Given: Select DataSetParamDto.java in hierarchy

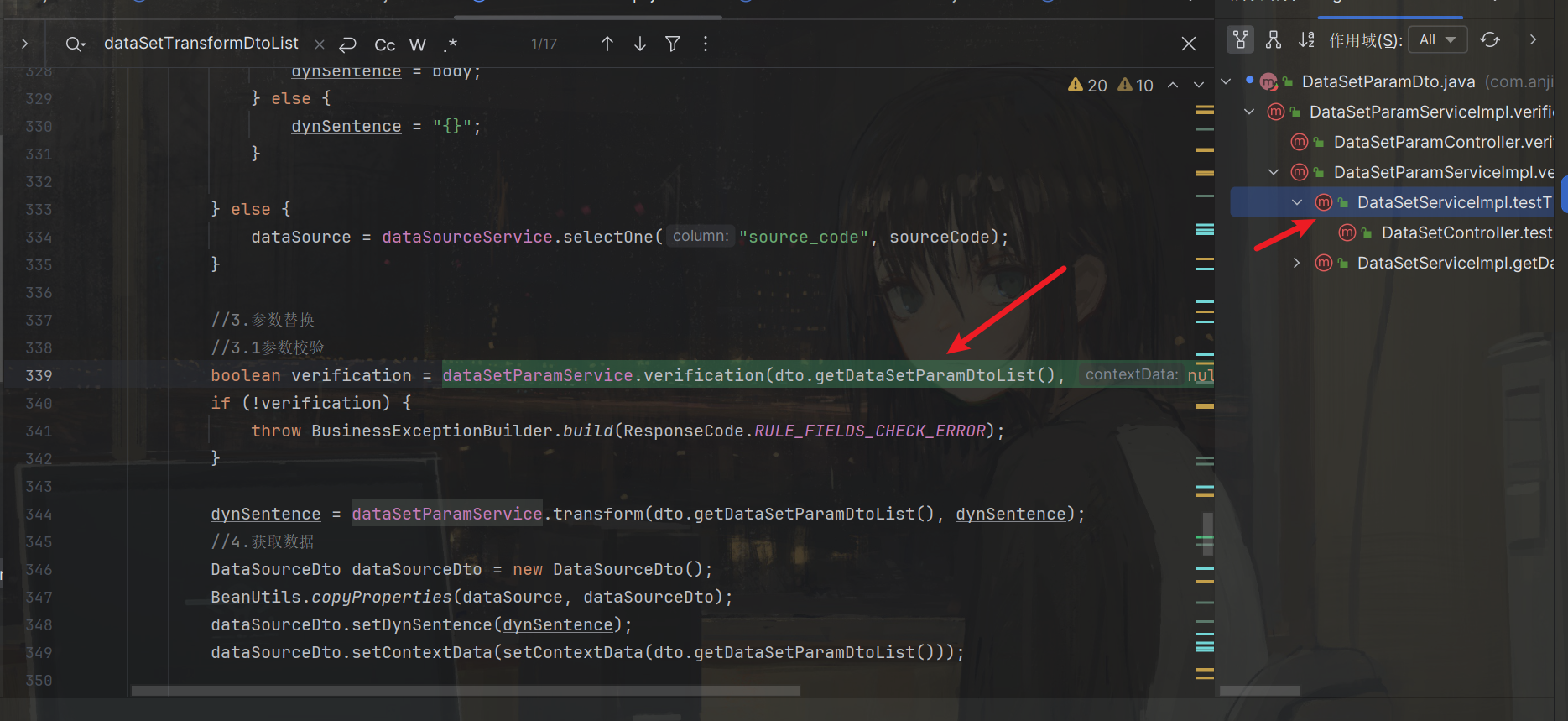Looking at the screenshot, I should [x=1388, y=81].
